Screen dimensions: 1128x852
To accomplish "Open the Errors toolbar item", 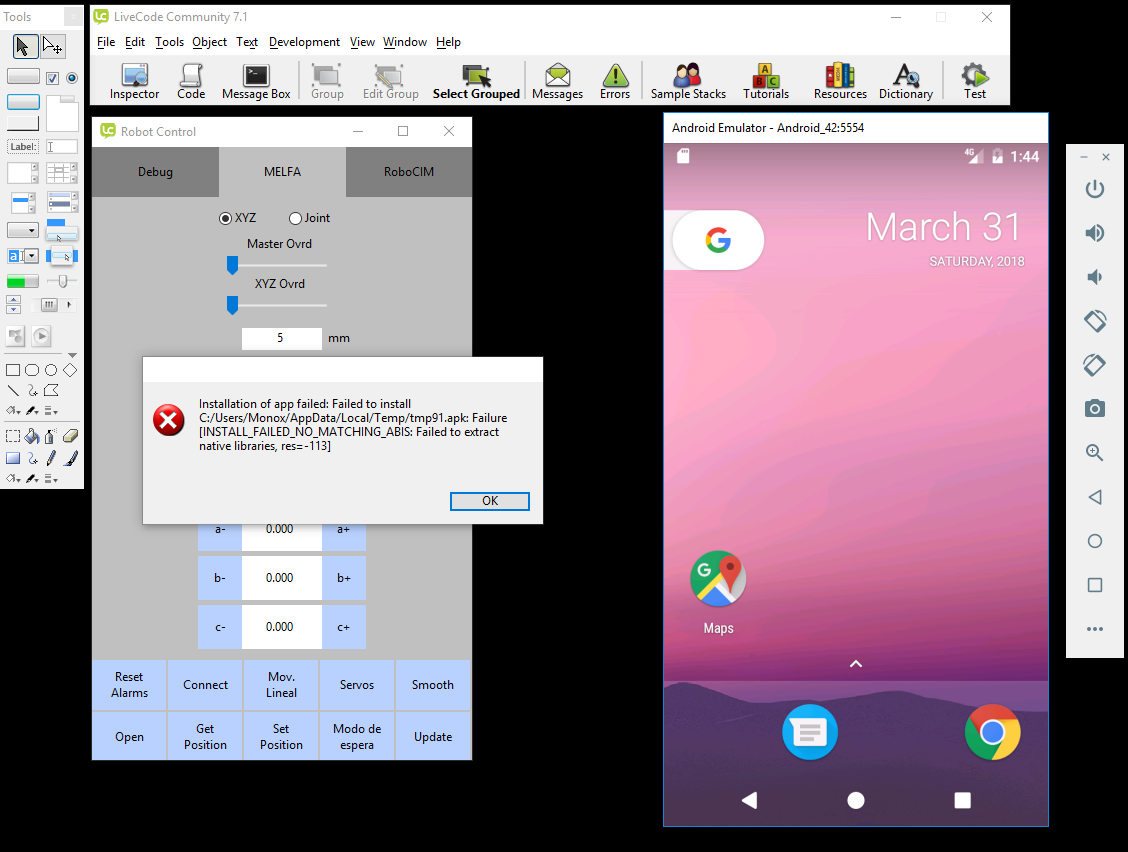I will [615, 81].
